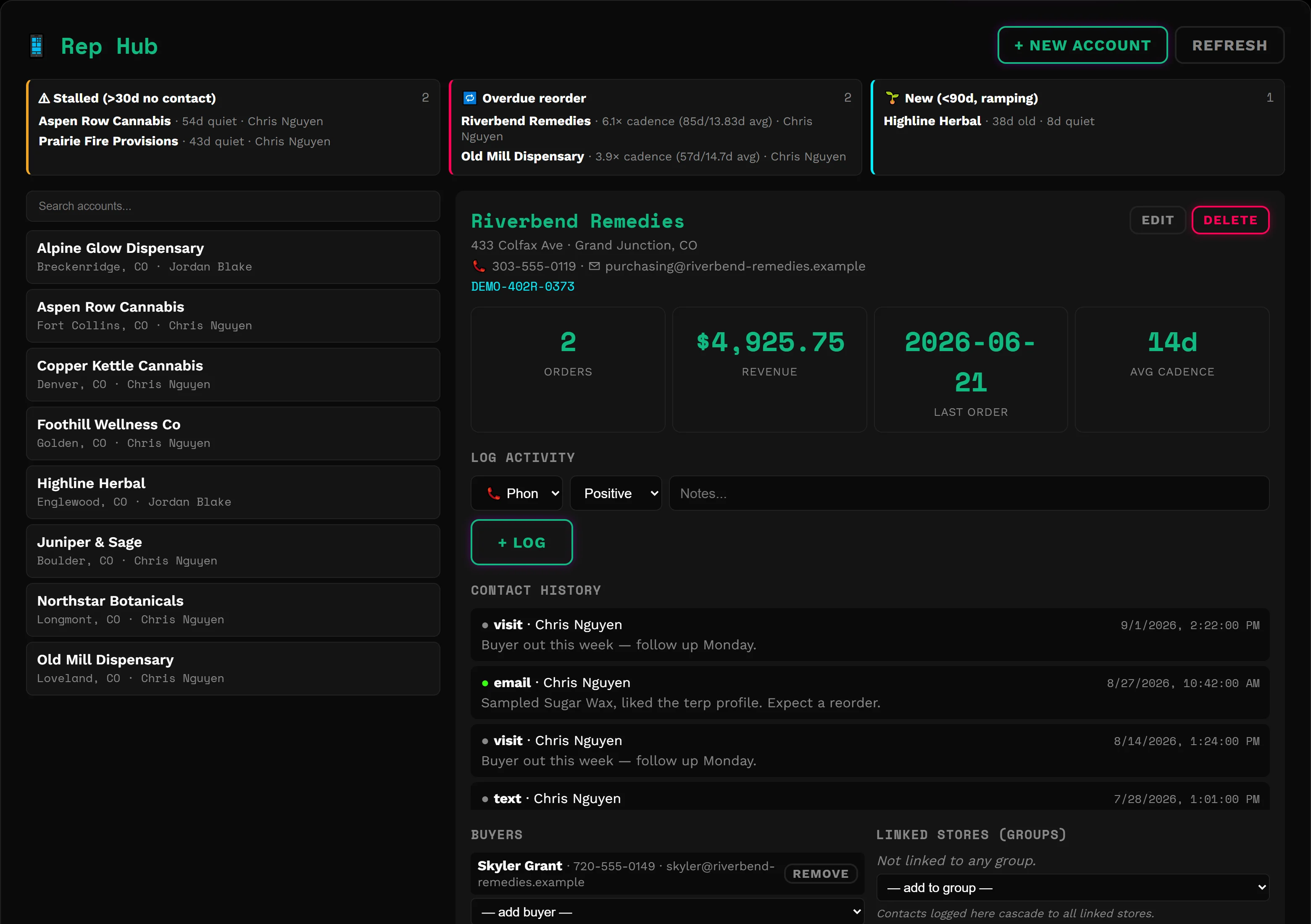Click the 7/28/2026 text history entry
The width and height of the screenshot is (1311, 924).
(870, 796)
